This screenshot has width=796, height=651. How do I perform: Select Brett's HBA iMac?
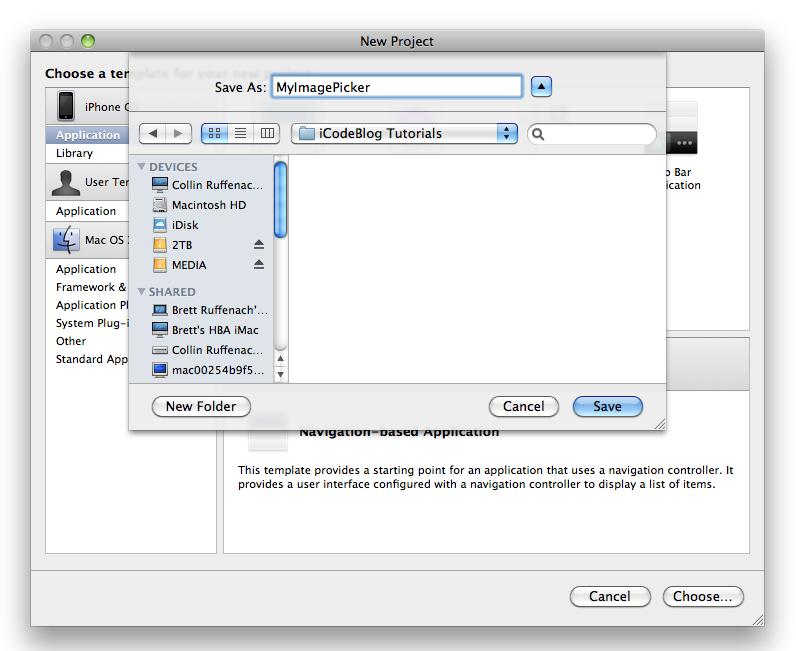pyautogui.click(x=206, y=330)
